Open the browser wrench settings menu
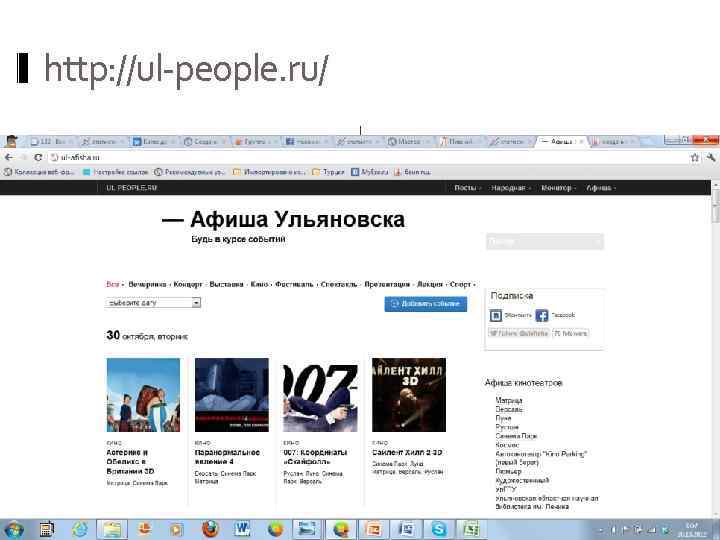 click(711, 158)
